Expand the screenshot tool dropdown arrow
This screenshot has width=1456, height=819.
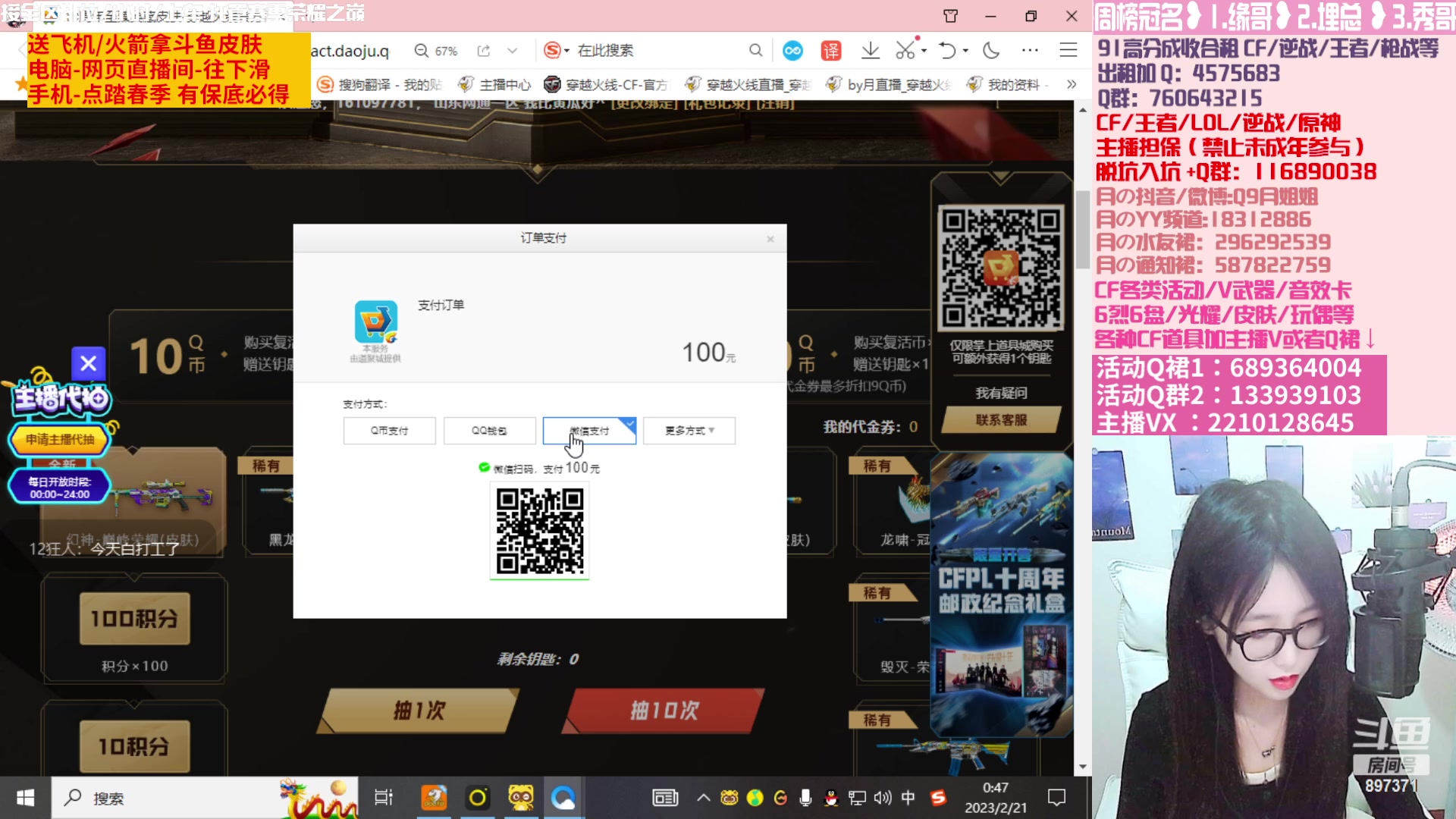924,51
